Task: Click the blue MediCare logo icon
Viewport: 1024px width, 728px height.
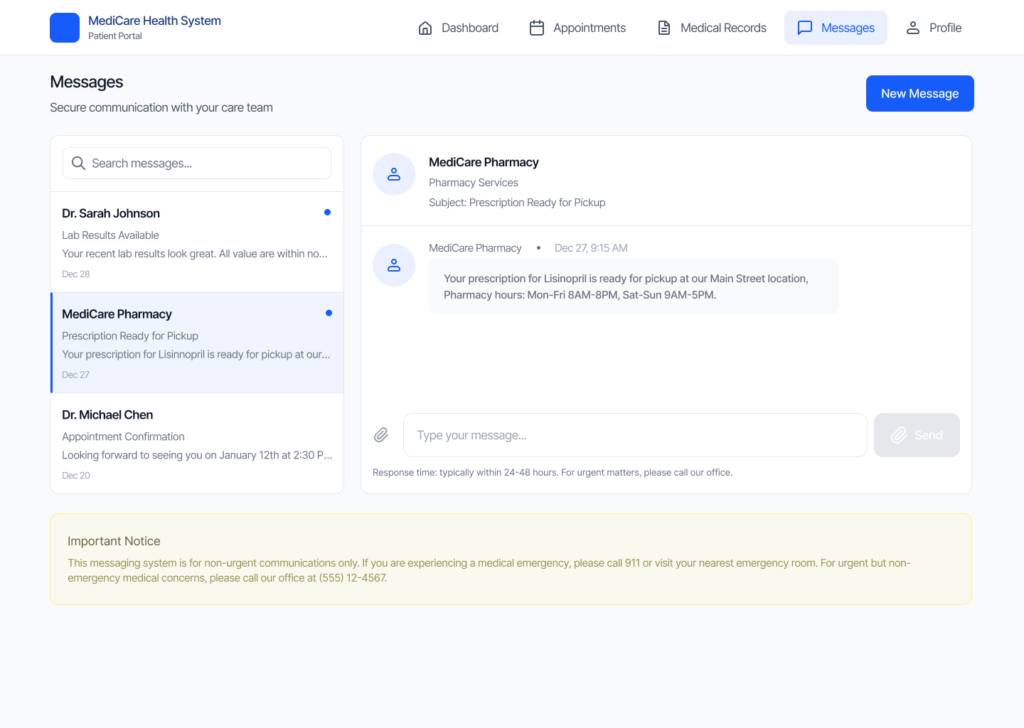Action: coord(64,28)
